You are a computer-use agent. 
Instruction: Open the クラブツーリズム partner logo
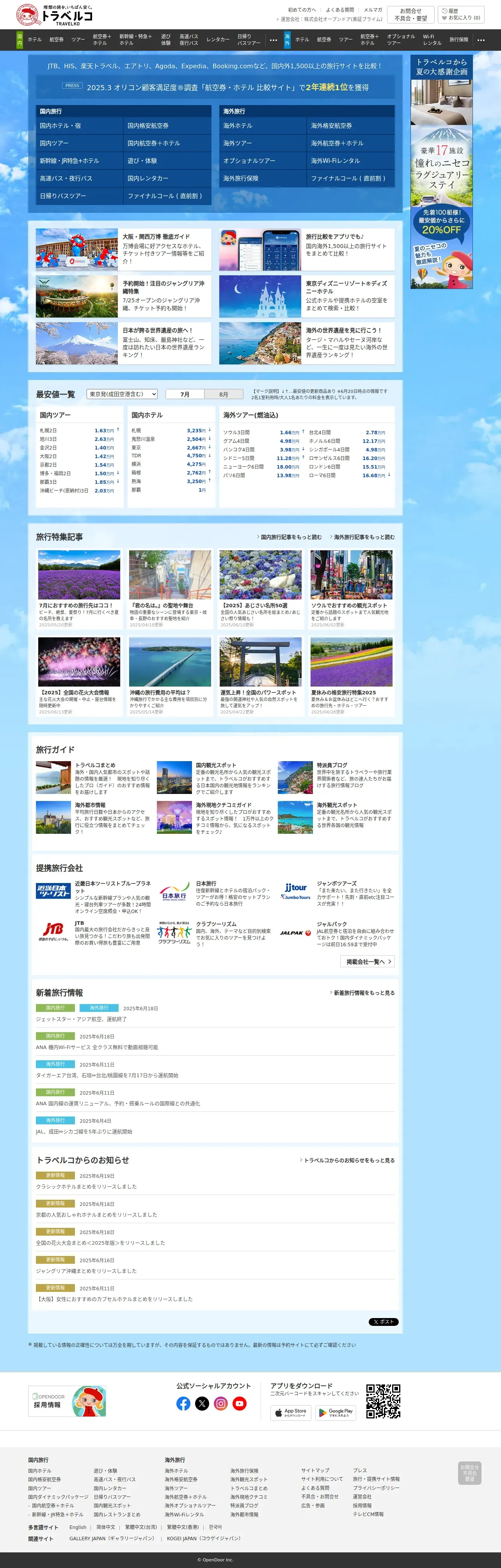(174, 933)
